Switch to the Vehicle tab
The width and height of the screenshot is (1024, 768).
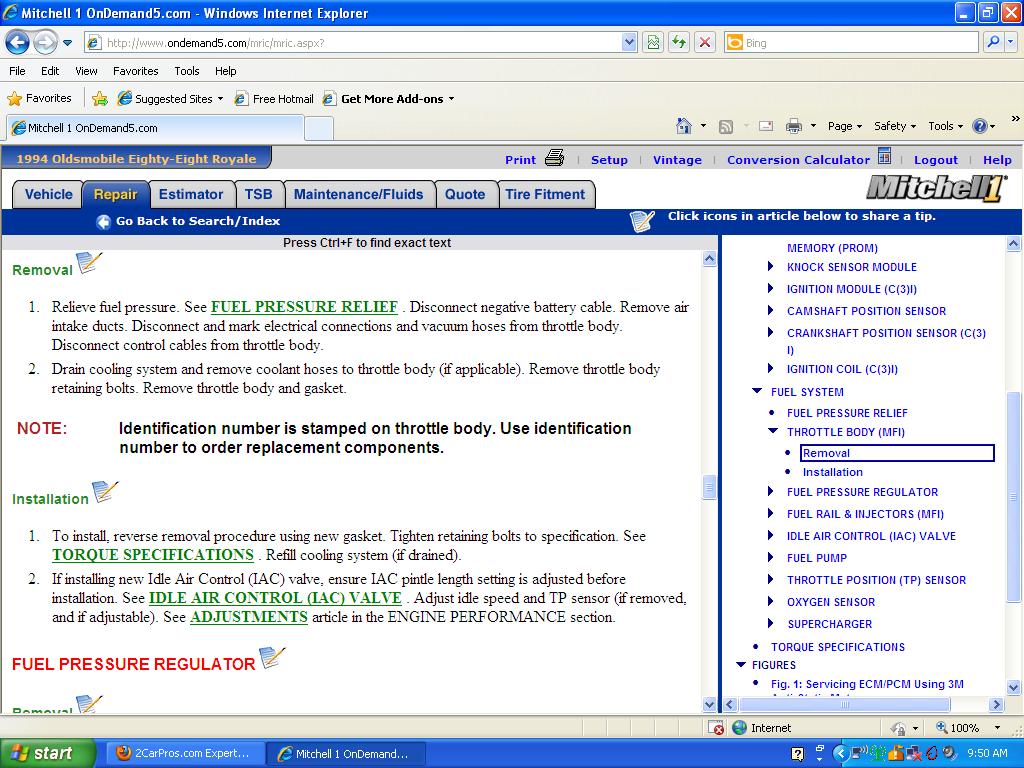tap(48, 194)
